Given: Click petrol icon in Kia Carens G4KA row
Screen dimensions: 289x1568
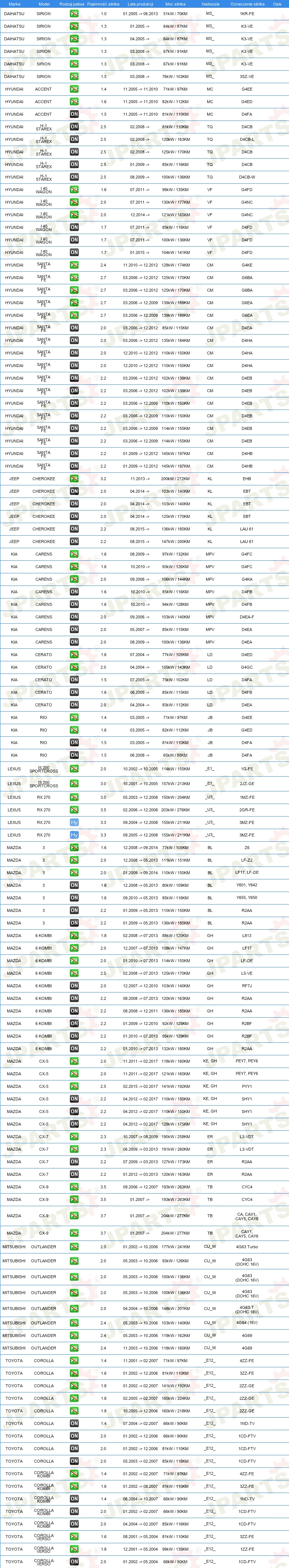Looking at the screenshot, I should (x=74, y=579).
